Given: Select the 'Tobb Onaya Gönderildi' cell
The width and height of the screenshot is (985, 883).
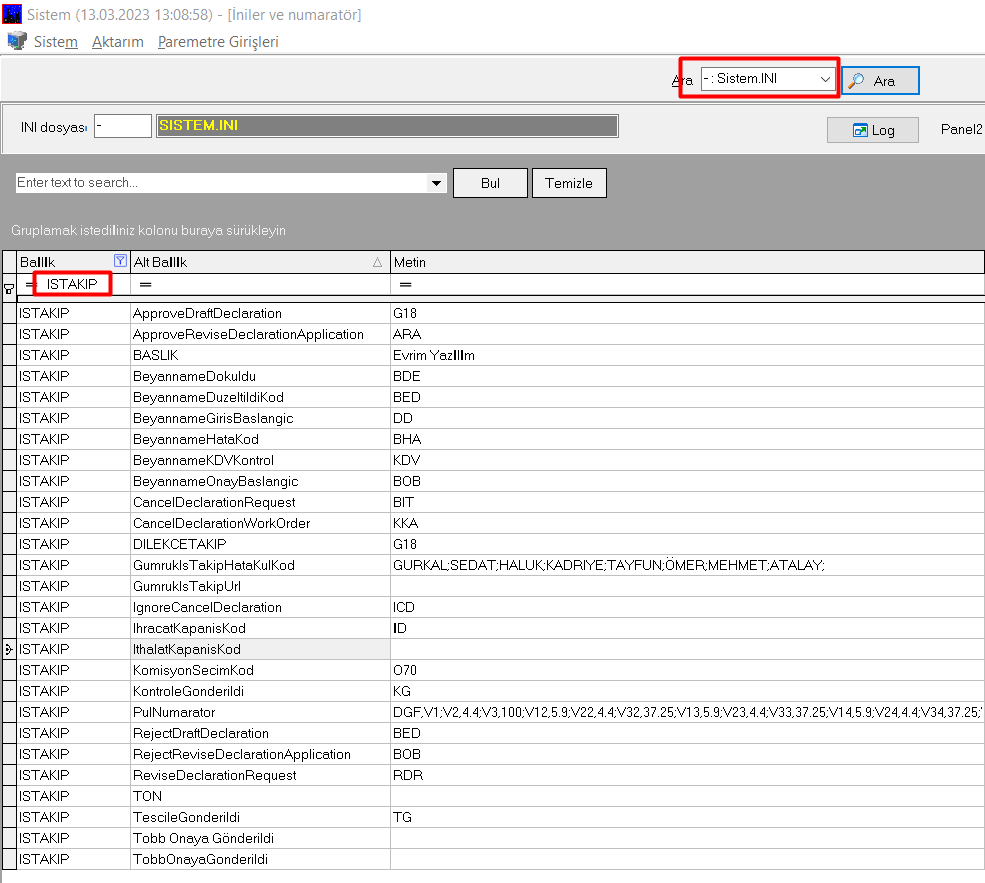Looking at the screenshot, I should click(x=261, y=838).
